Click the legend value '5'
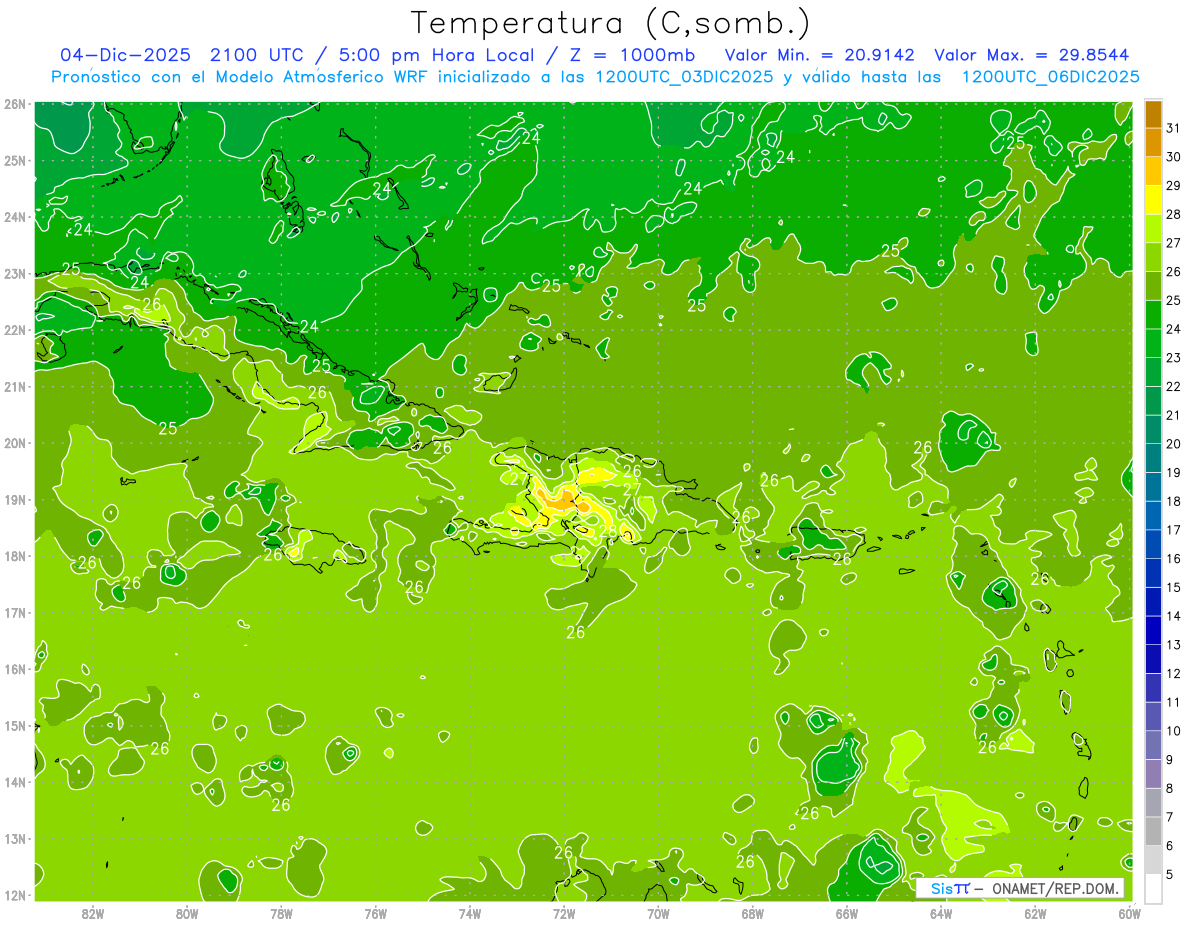 1170,874
